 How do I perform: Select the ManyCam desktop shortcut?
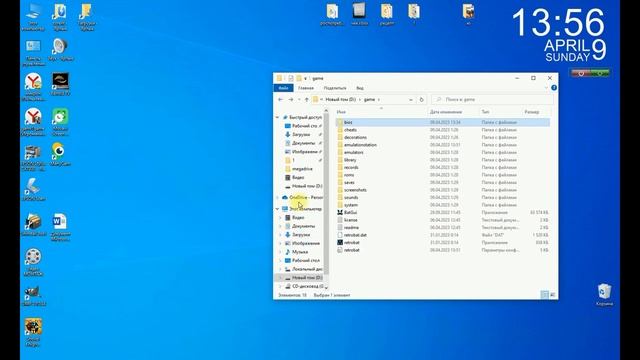pos(60,154)
